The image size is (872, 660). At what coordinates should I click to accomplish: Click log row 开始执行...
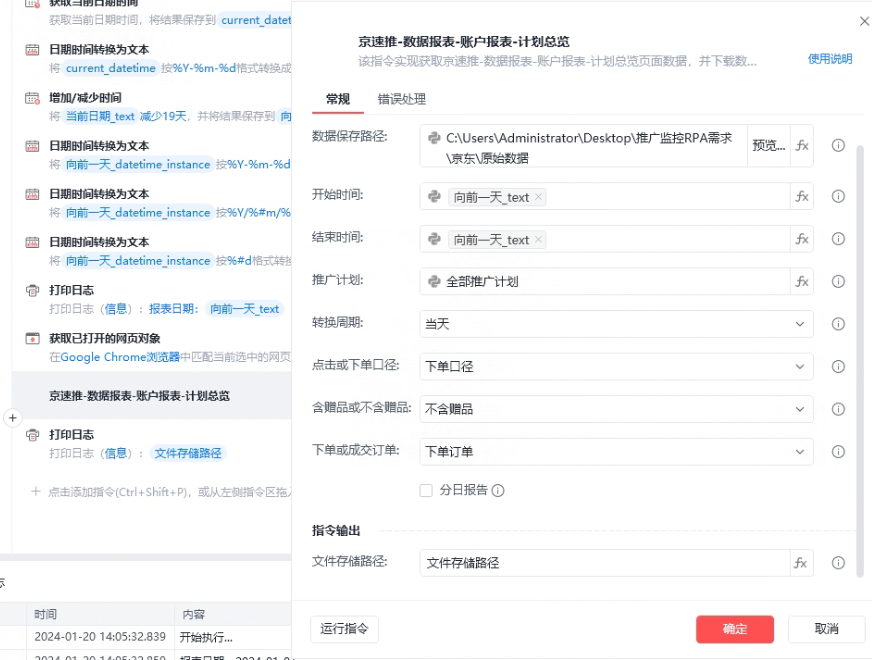[146, 637]
